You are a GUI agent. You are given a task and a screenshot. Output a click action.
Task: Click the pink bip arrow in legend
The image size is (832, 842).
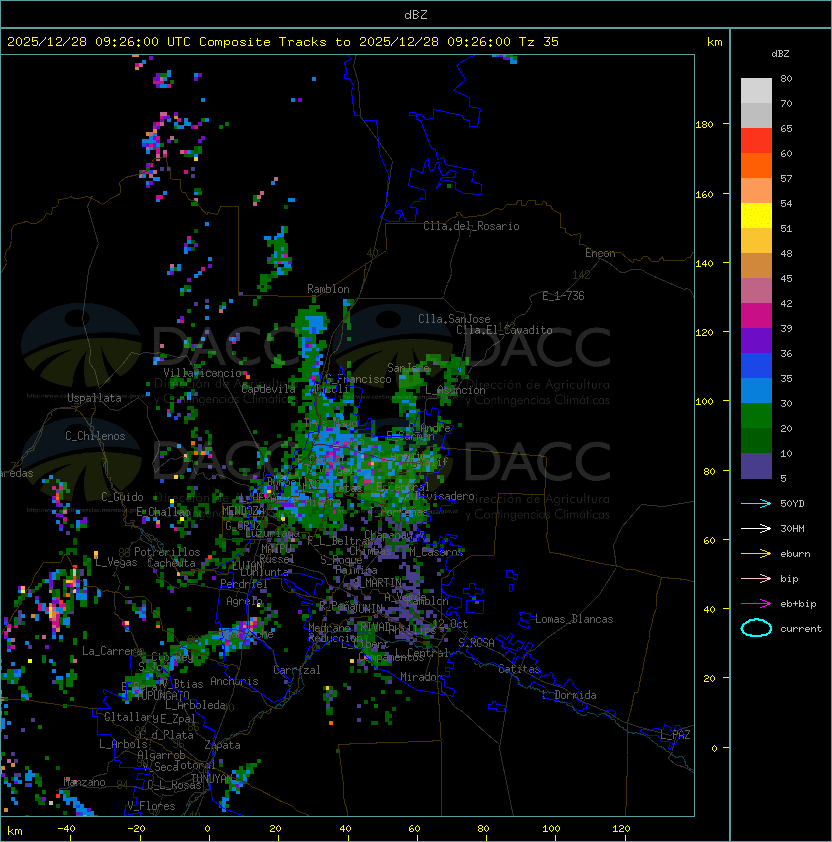click(x=756, y=578)
